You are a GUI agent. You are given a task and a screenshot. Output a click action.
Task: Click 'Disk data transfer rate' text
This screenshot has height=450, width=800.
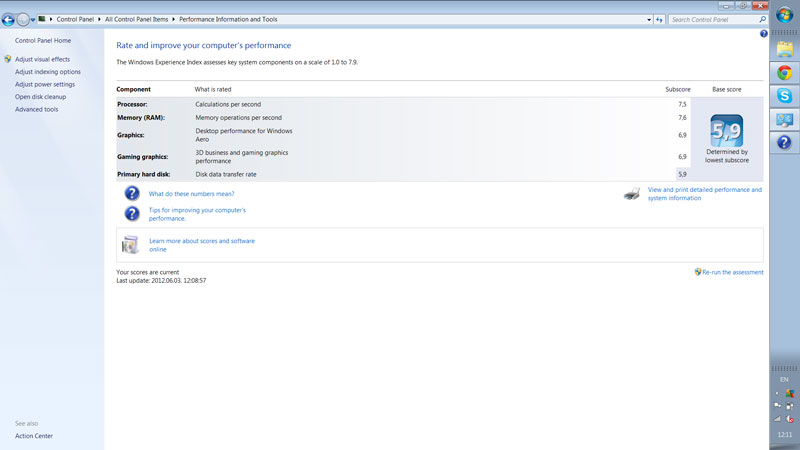(x=226, y=174)
